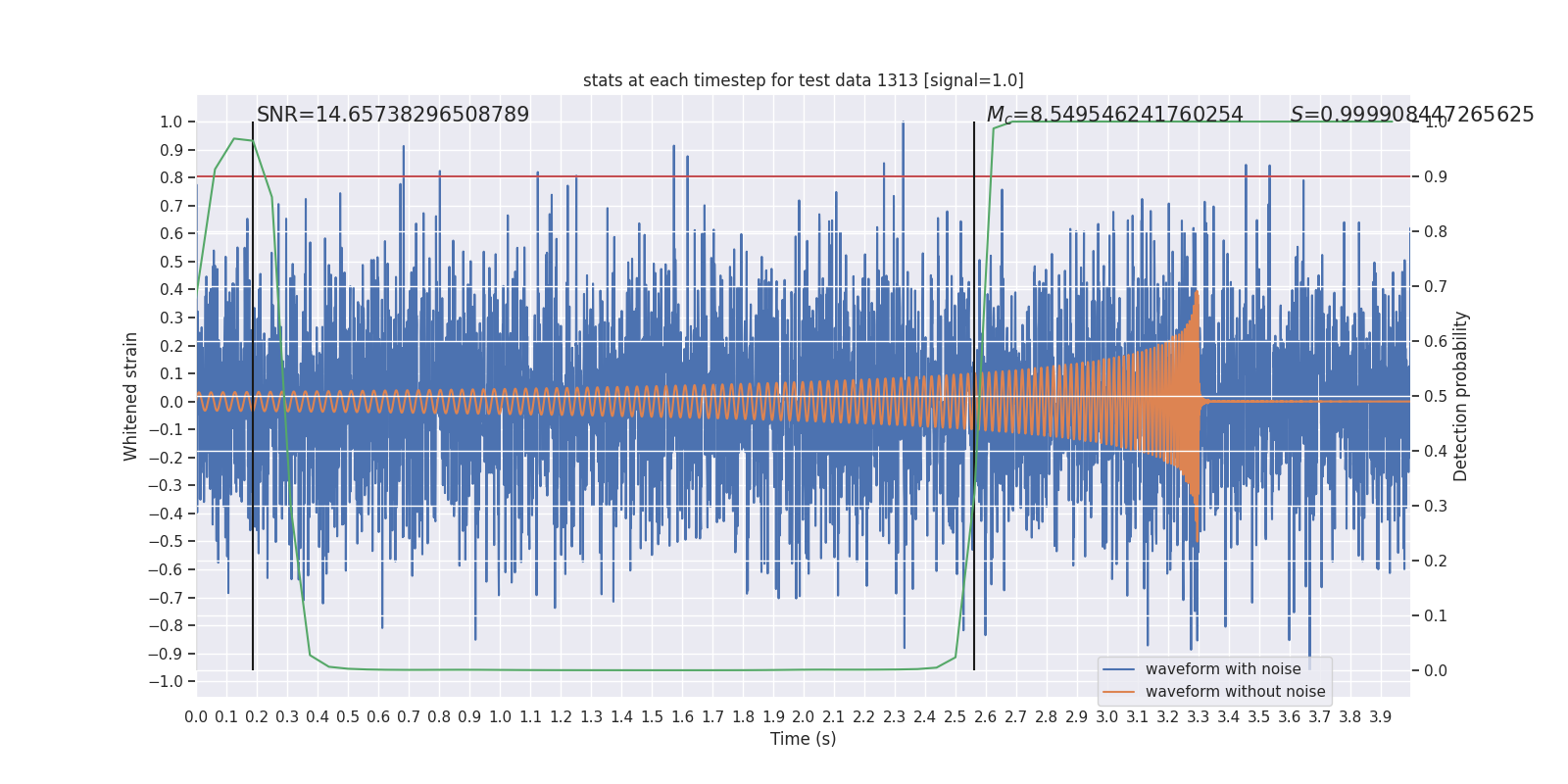The height and width of the screenshot is (784, 1568).
Task: Click the "Time (s)" x-axis label
Action: click(x=803, y=739)
